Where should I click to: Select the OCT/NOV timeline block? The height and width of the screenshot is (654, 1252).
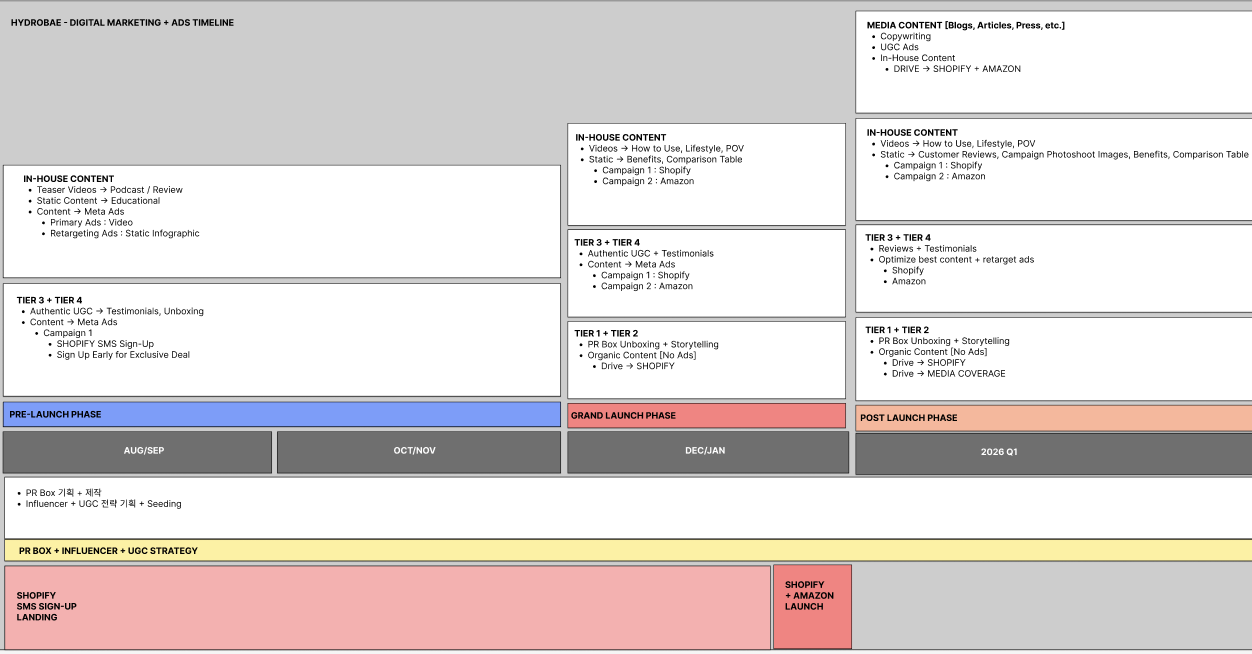click(414, 451)
